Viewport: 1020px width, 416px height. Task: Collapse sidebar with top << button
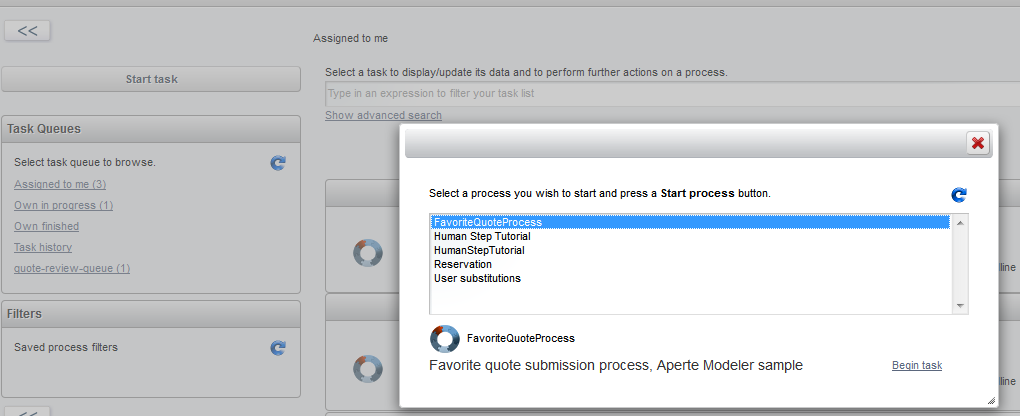click(27, 31)
